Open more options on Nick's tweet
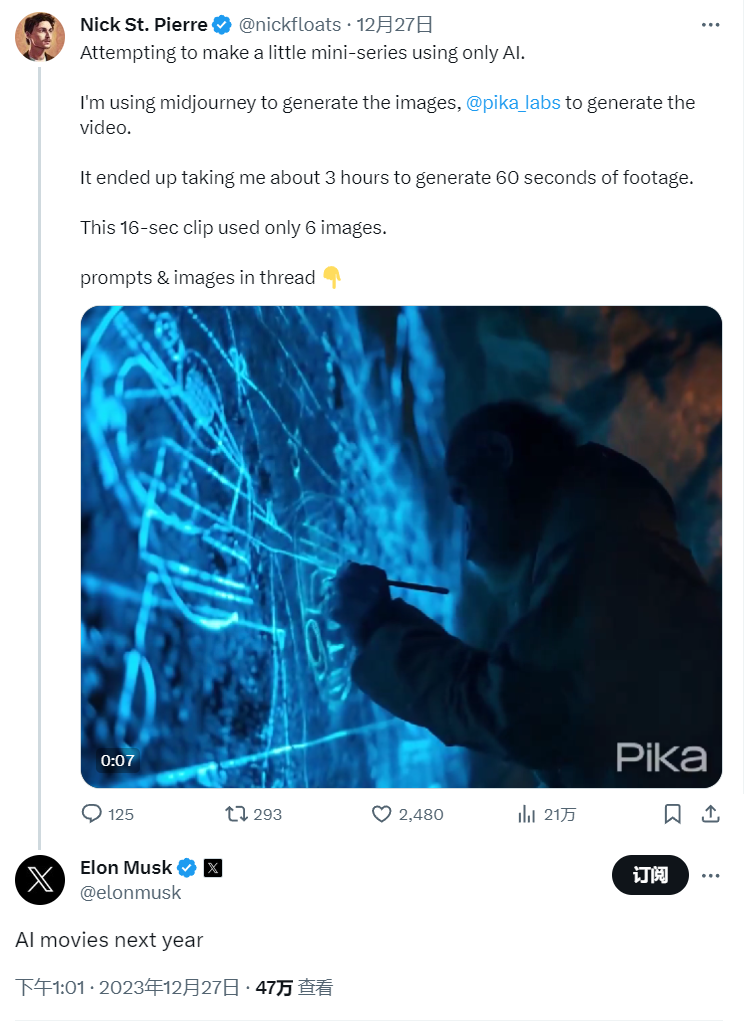 coord(710,24)
